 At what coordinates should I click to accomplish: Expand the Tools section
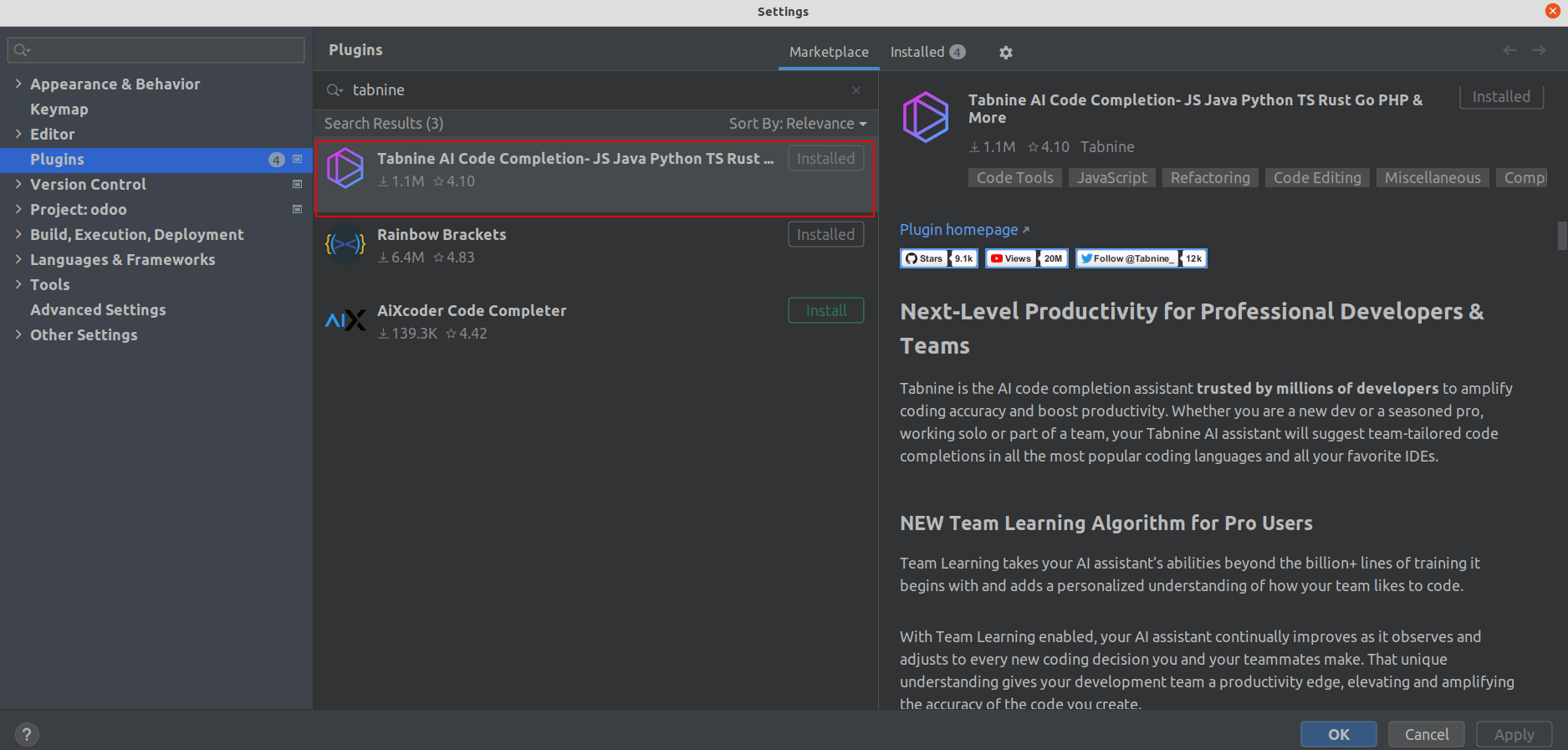point(18,284)
